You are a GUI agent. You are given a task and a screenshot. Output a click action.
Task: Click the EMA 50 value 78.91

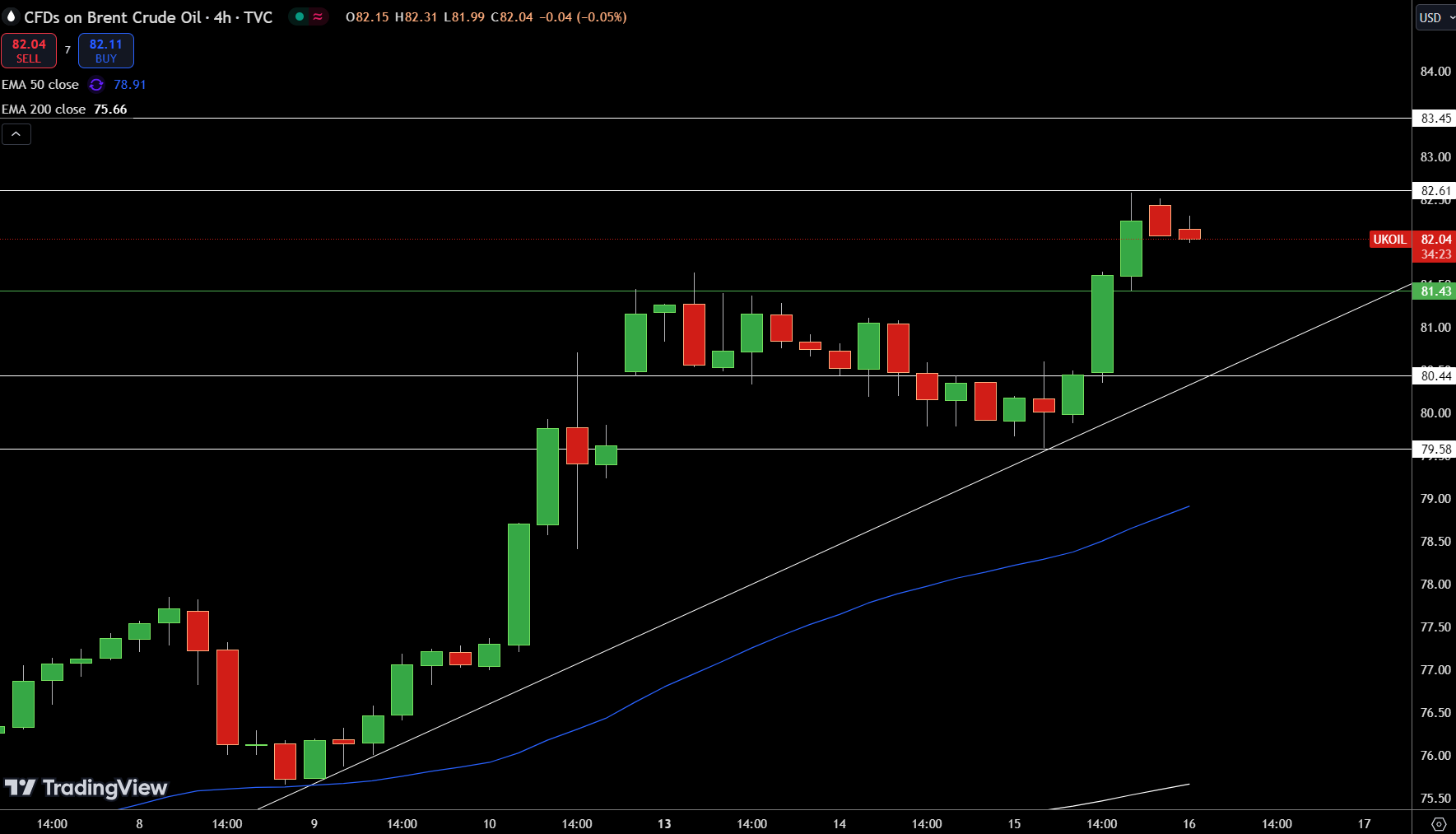(x=130, y=85)
